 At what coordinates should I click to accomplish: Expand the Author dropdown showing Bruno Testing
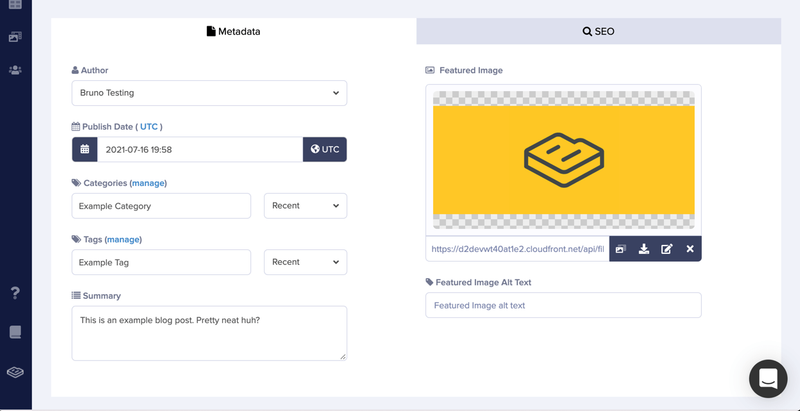click(209, 93)
